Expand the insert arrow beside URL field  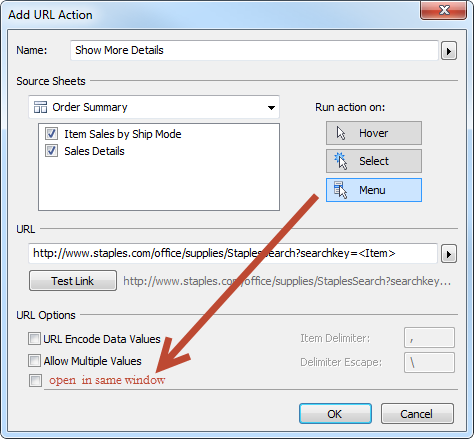point(449,254)
